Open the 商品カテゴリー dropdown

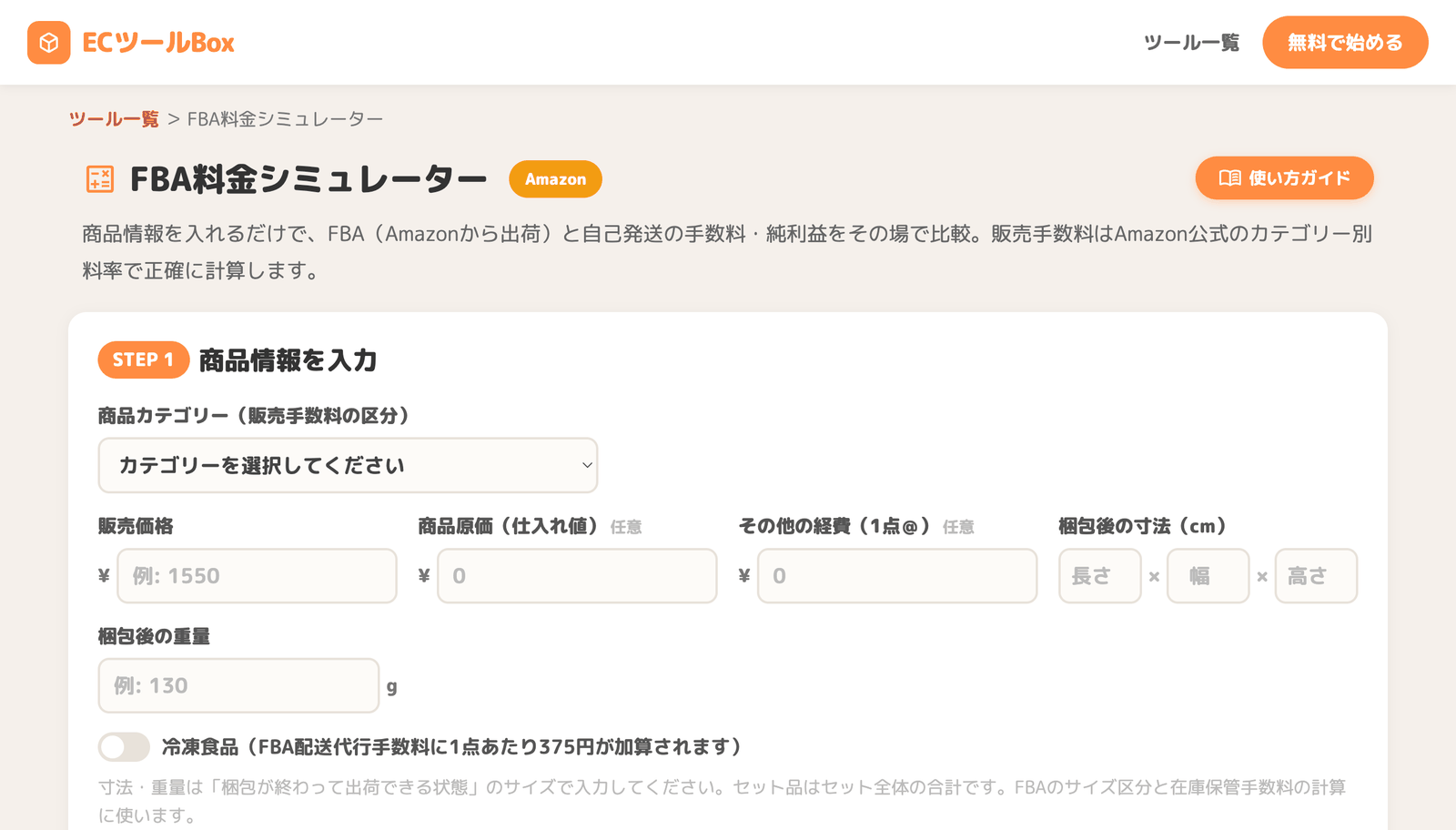348,465
